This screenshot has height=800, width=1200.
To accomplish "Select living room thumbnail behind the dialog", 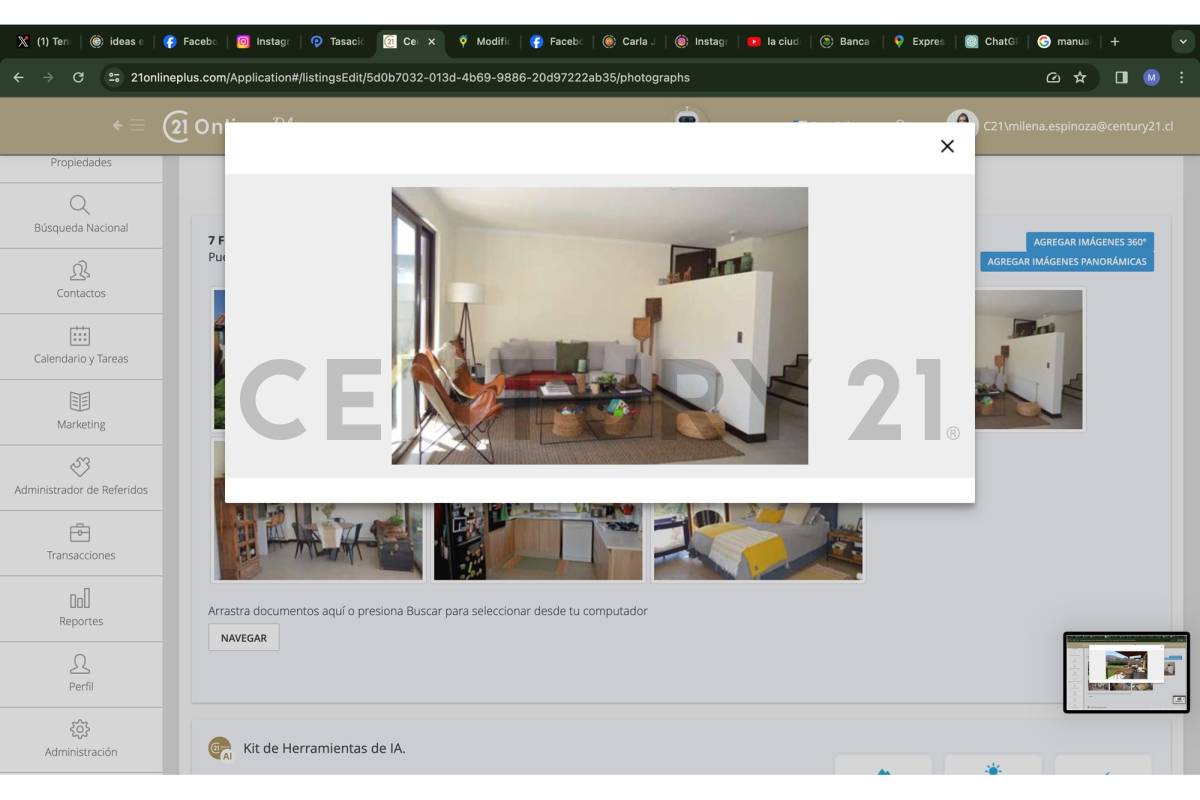I will pos(1029,360).
